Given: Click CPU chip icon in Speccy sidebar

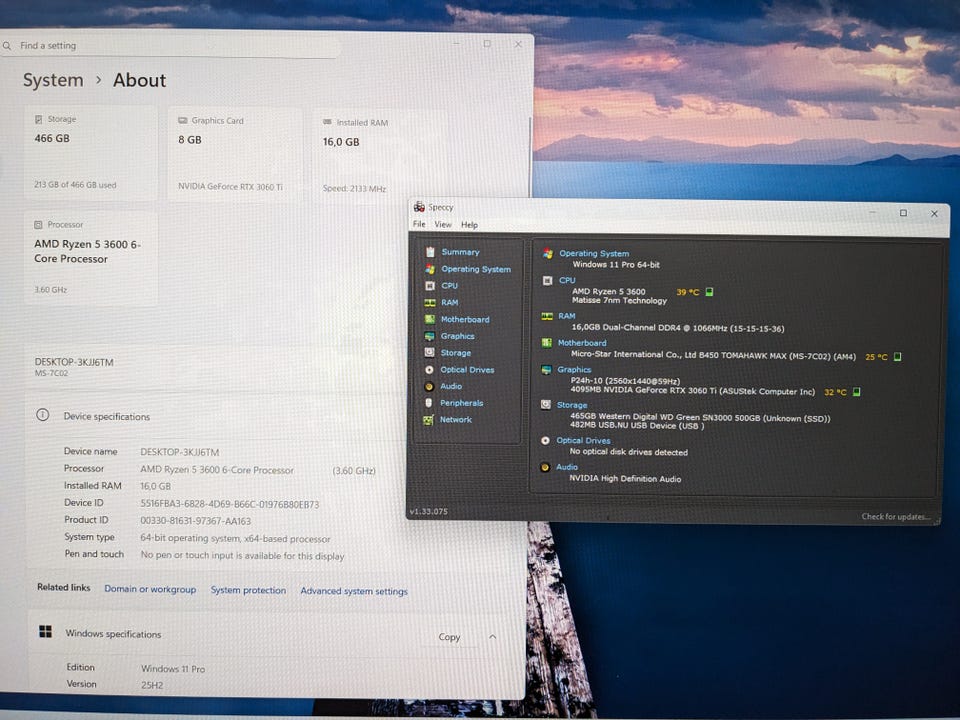Looking at the screenshot, I should pos(430,286).
